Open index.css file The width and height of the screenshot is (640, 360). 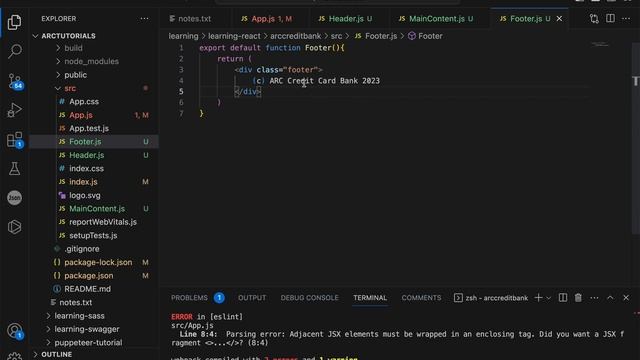[x=86, y=169]
